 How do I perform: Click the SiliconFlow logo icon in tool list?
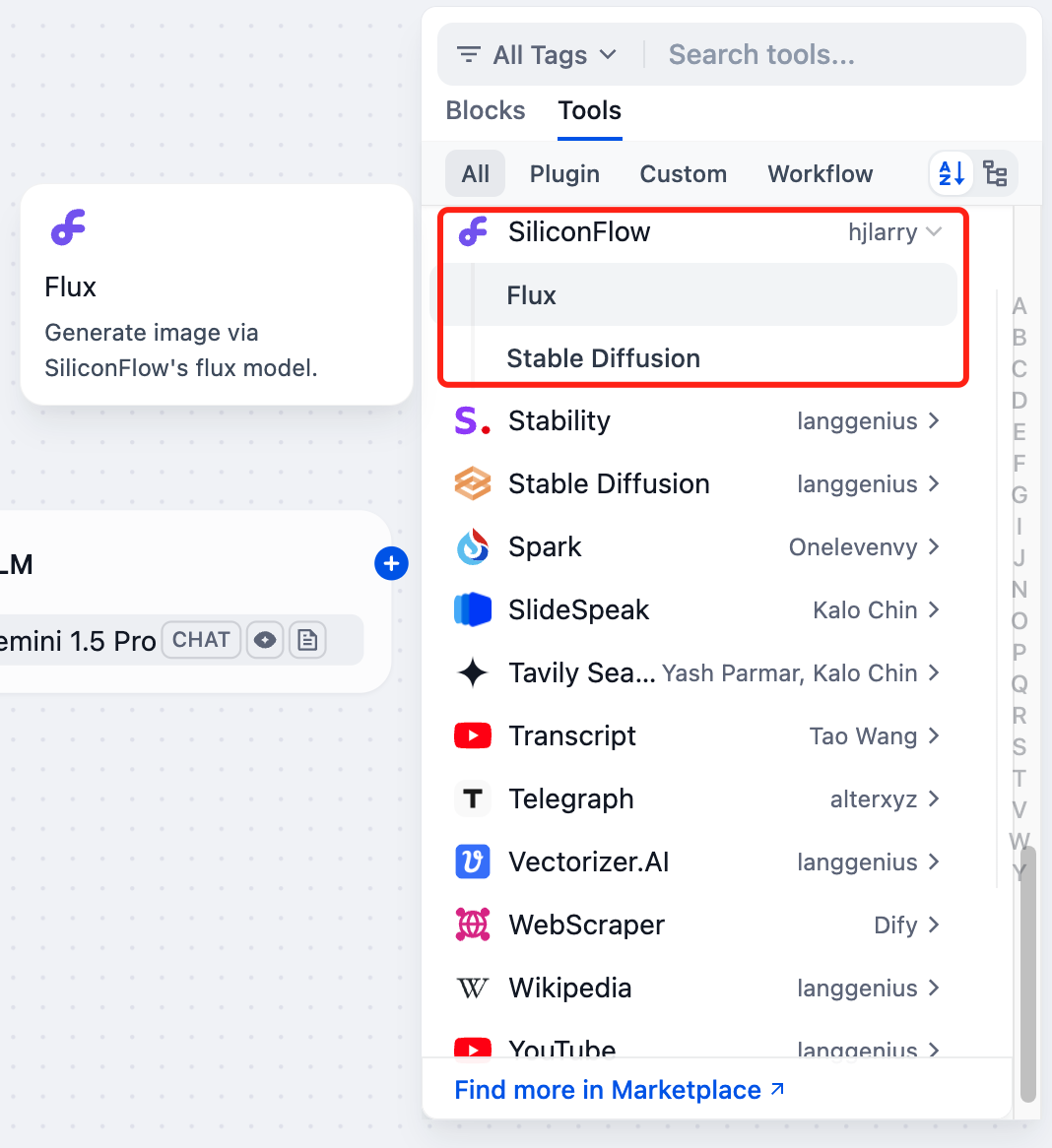click(473, 232)
